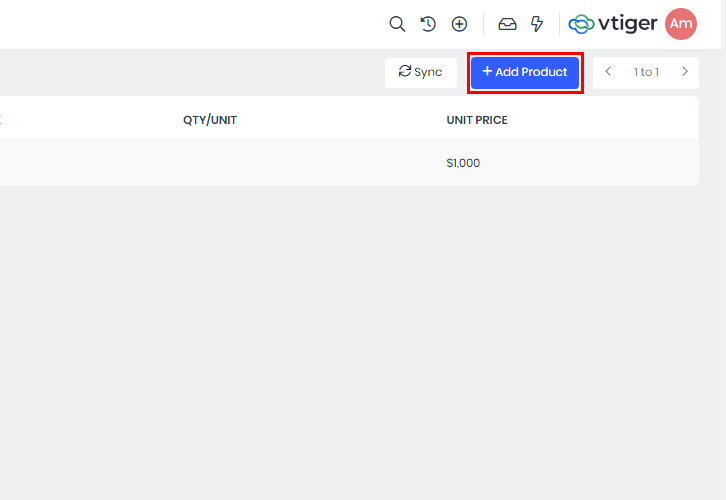This screenshot has height=500, width=726.
Task: Sort by UNIT PRICE column header
Action: pyautogui.click(x=477, y=120)
